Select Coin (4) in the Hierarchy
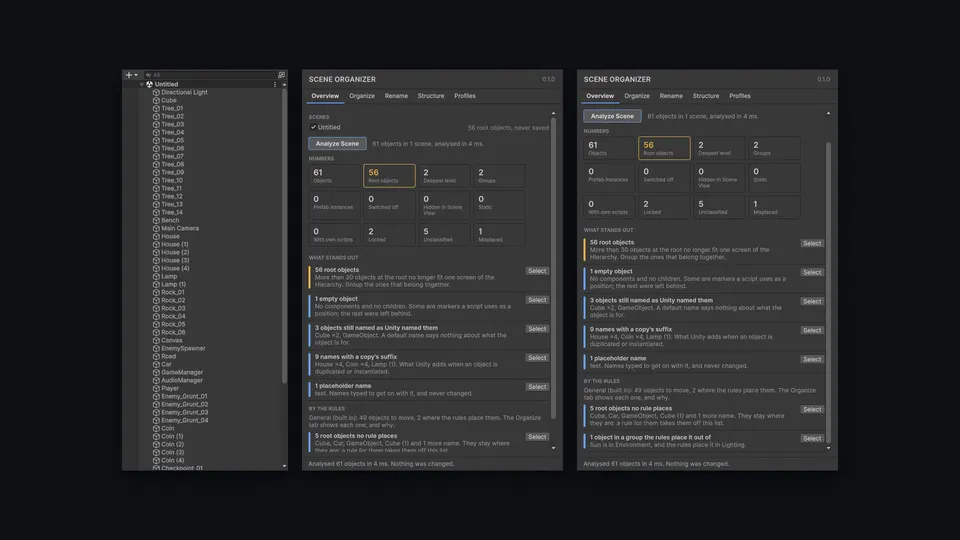Viewport: 960px width, 540px height. pos(172,460)
